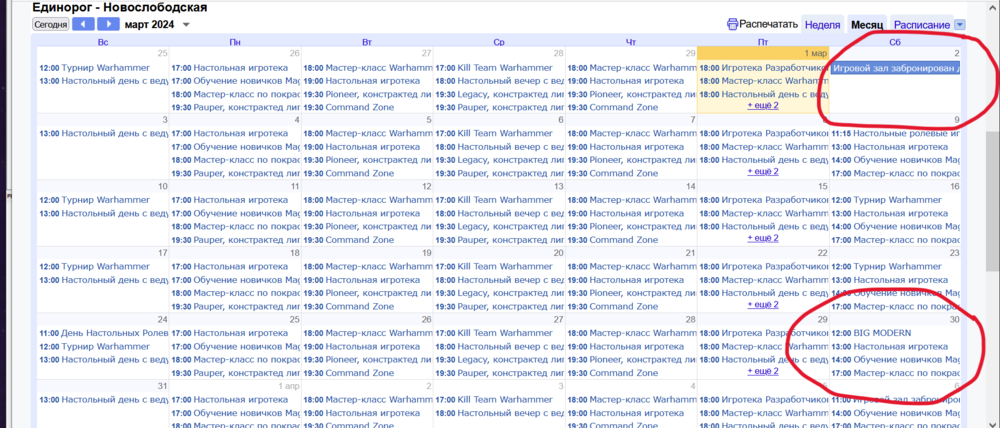Go to next month with right arrow
Screen dimensions: 1000x428
(108, 24)
